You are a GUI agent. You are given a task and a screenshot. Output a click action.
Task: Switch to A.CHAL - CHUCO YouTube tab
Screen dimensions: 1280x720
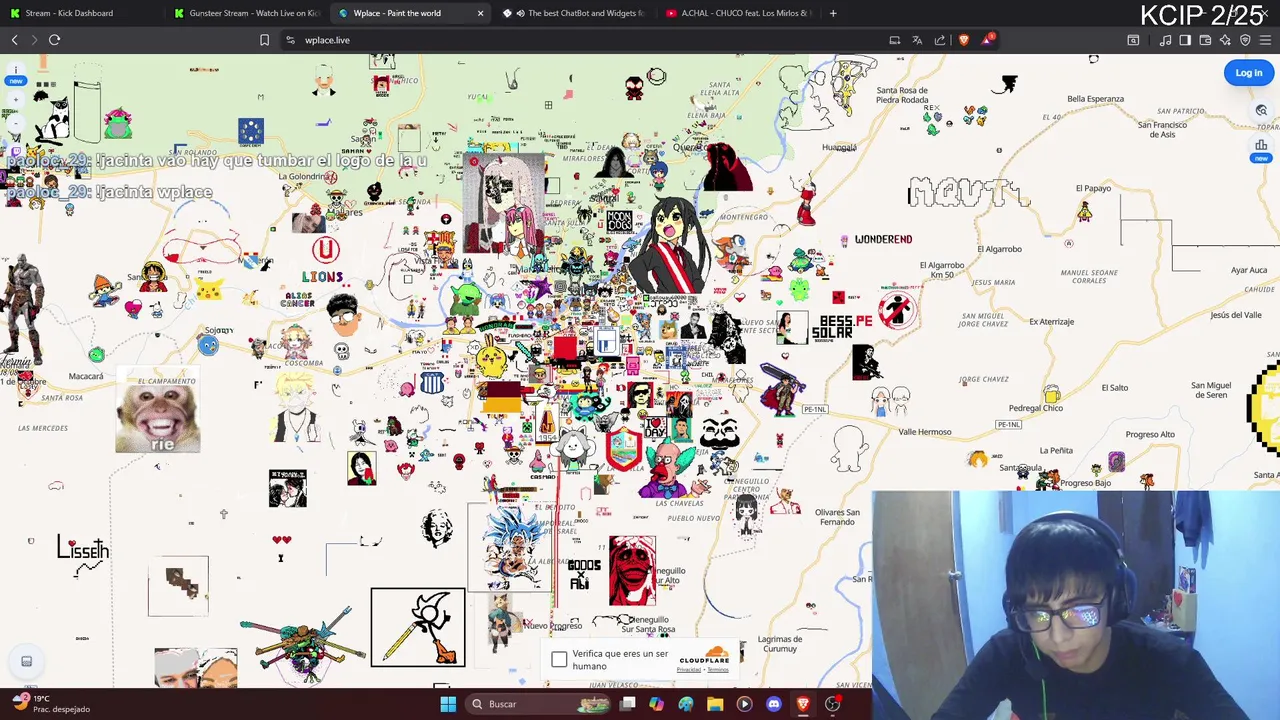739,13
